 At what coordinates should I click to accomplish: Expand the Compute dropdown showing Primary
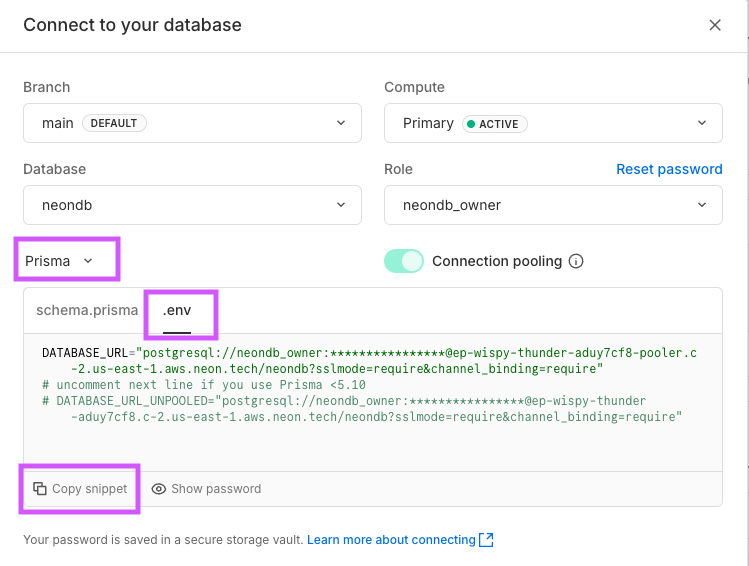click(x=553, y=123)
